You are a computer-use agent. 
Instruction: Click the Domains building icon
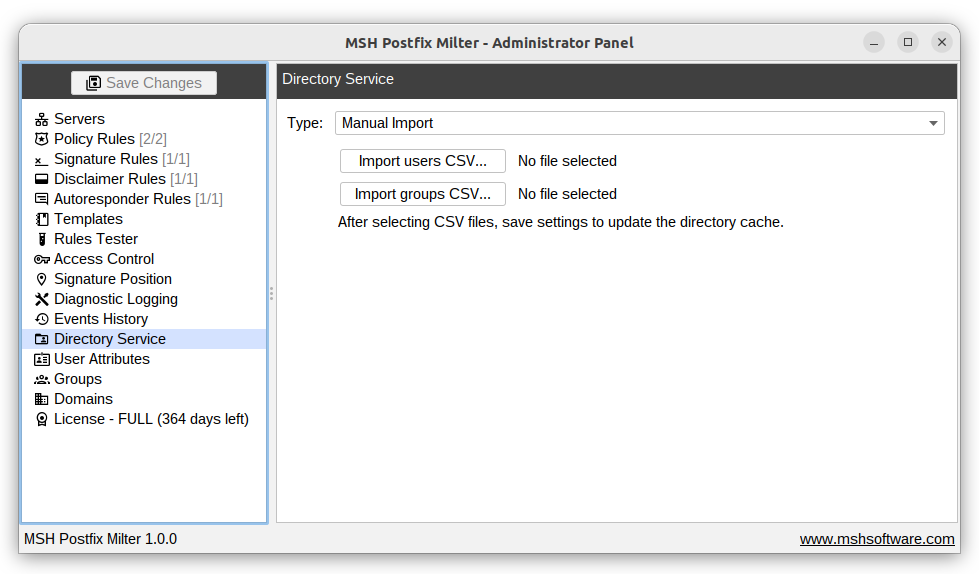[x=41, y=399]
